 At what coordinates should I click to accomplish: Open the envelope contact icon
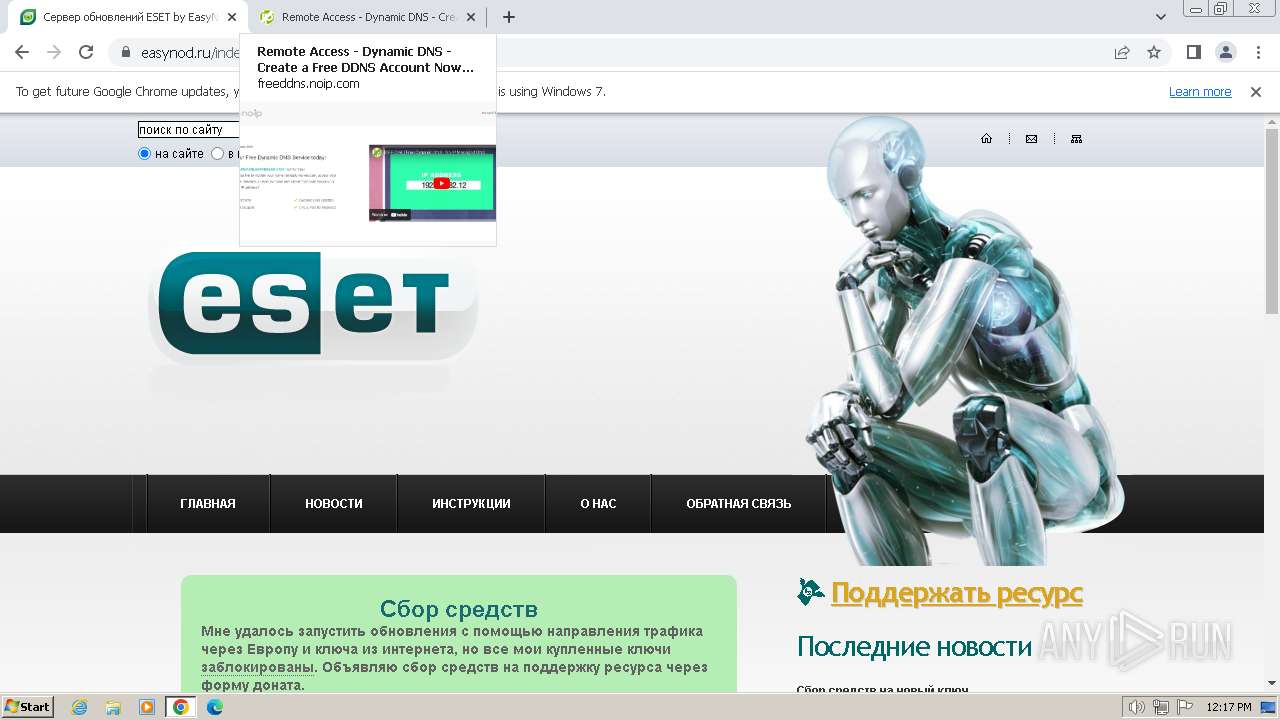coord(1031,139)
